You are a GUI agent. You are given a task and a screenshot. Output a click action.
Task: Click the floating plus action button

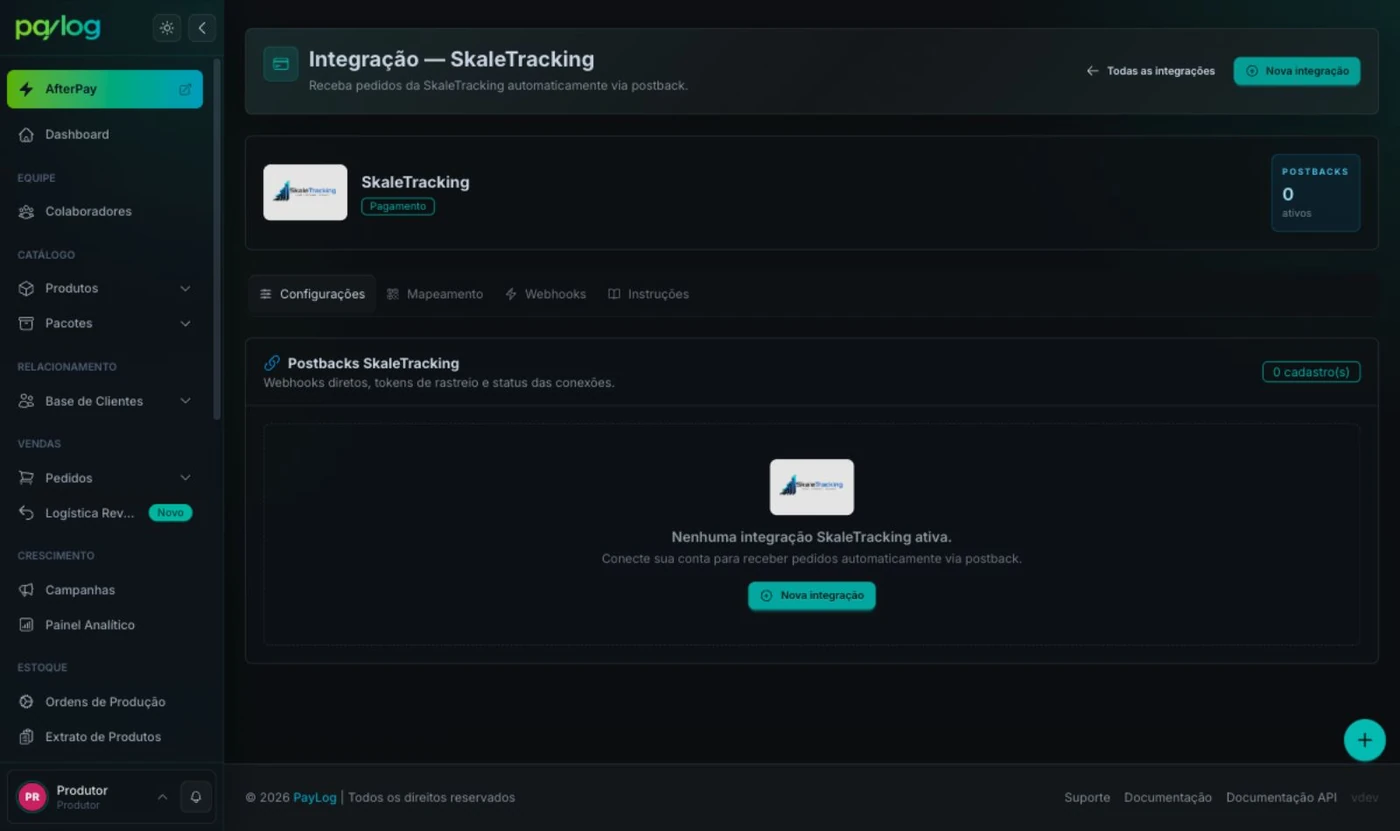click(x=1365, y=740)
